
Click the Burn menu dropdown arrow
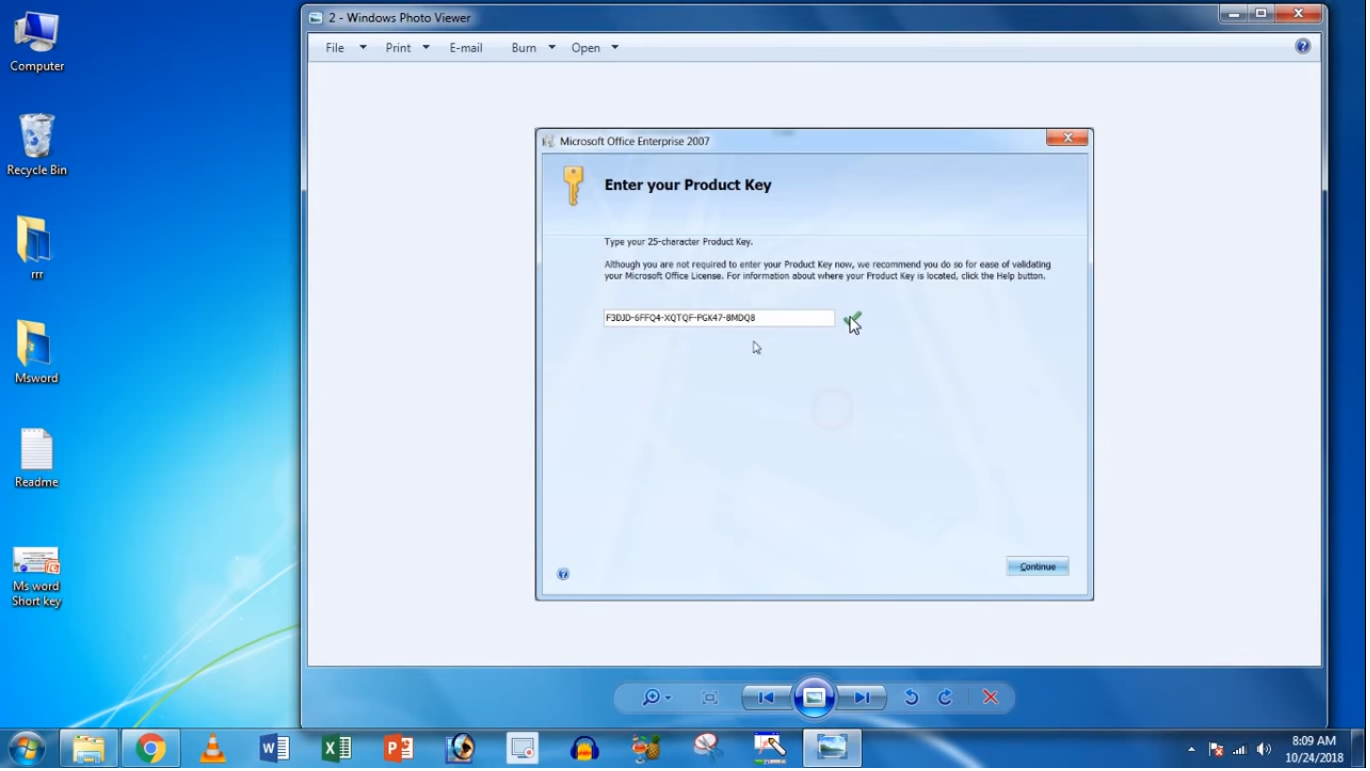[552, 48]
